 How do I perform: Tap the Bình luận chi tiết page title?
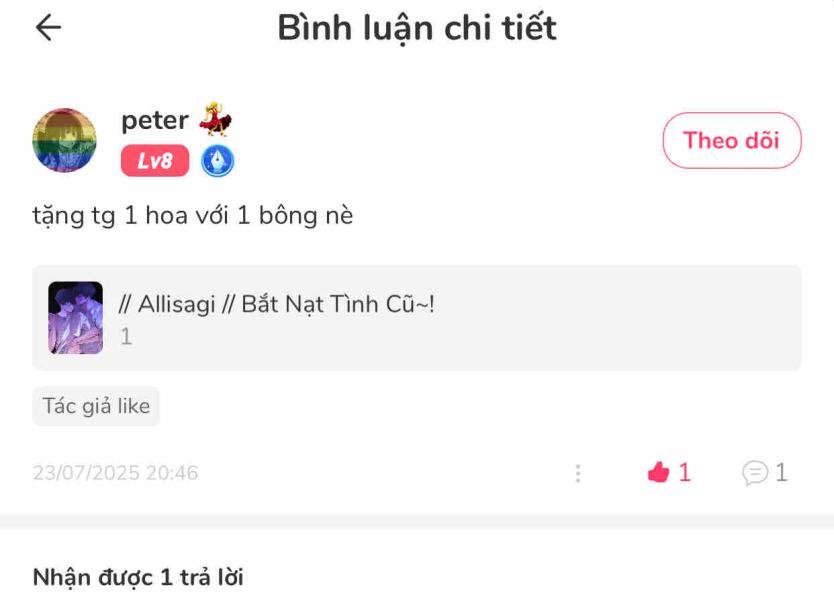coord(418,29)
